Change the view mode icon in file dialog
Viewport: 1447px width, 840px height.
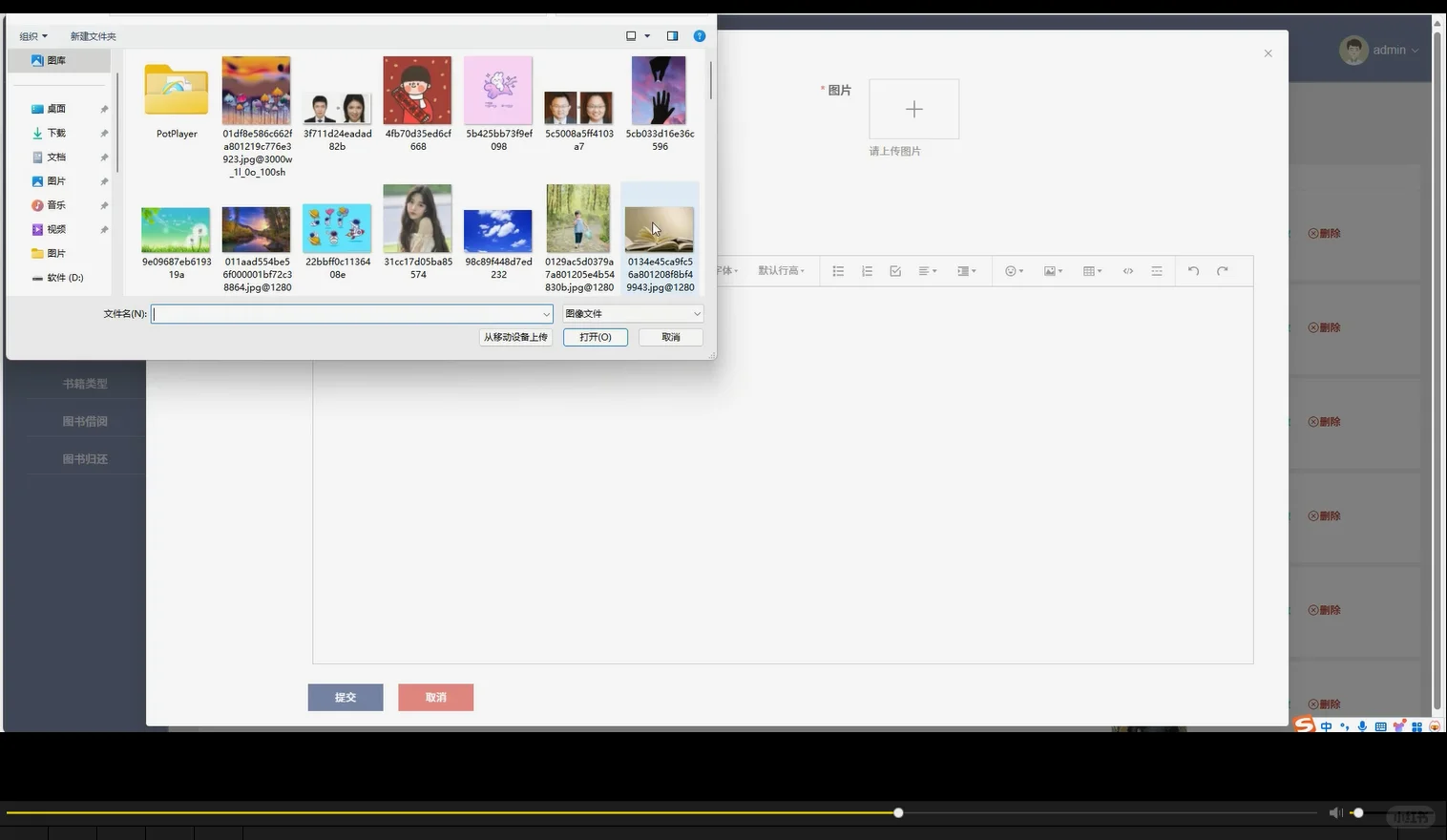click(631, 36)
